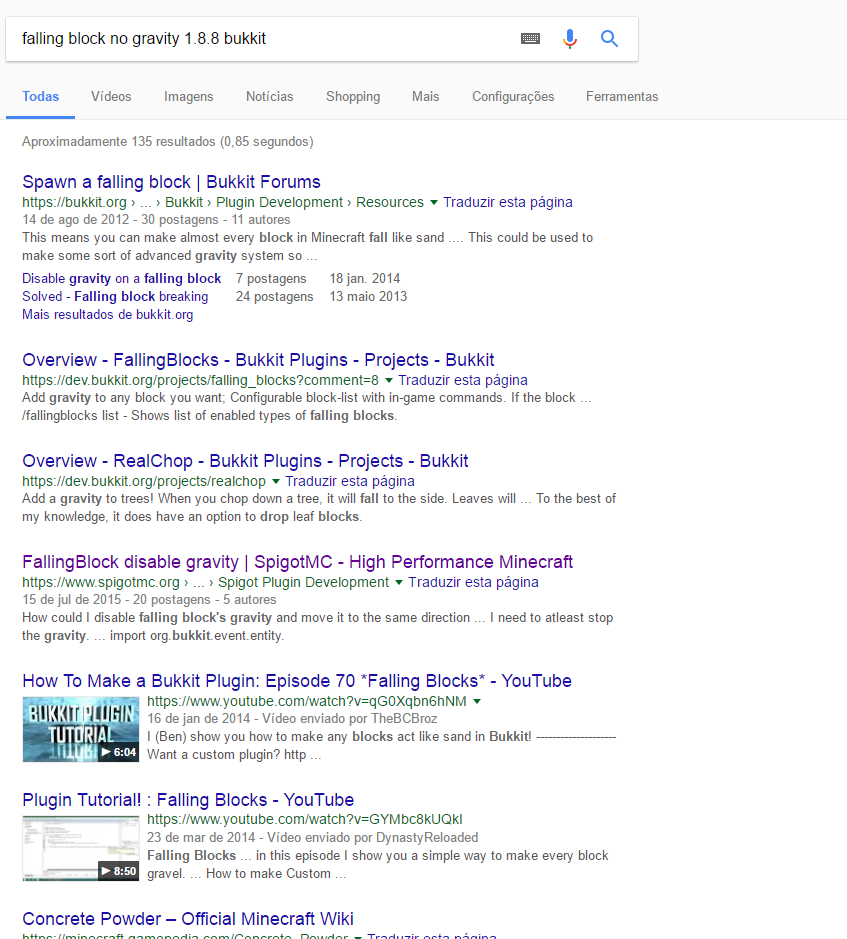Open 'Plugin Tutorial! : Falling Blocks - YouTube' result
This screenshot has width=847, height=939.
pos(188,800)
